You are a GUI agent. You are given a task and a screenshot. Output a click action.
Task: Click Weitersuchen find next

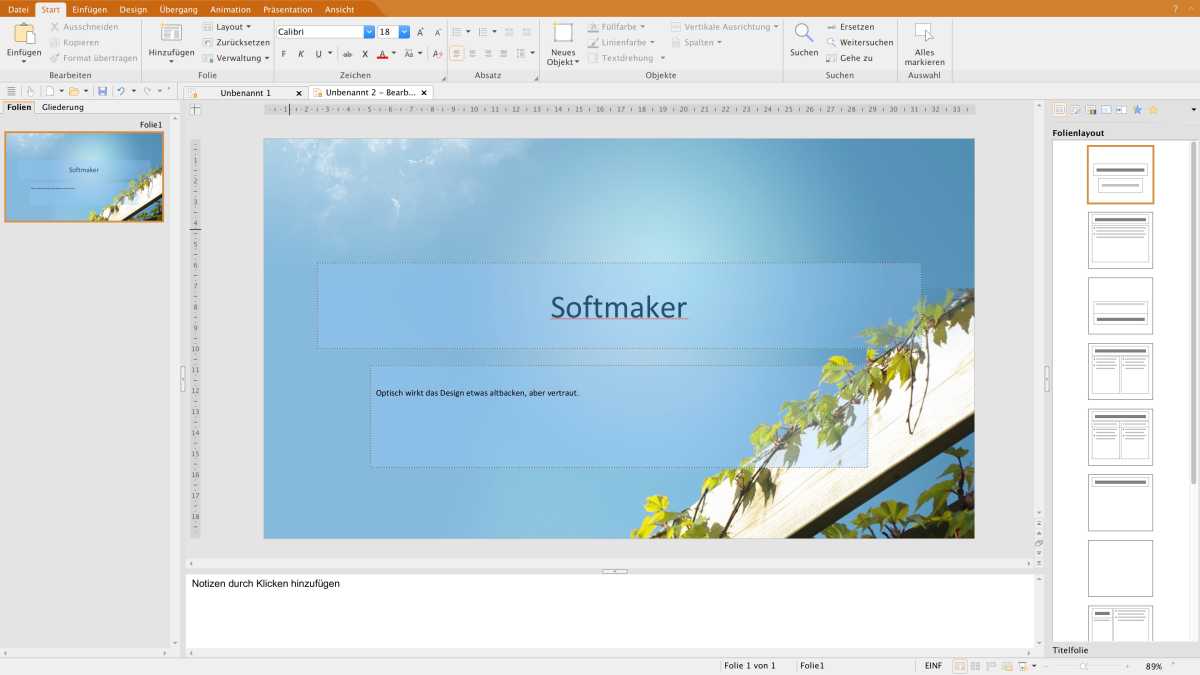(860, 42)
